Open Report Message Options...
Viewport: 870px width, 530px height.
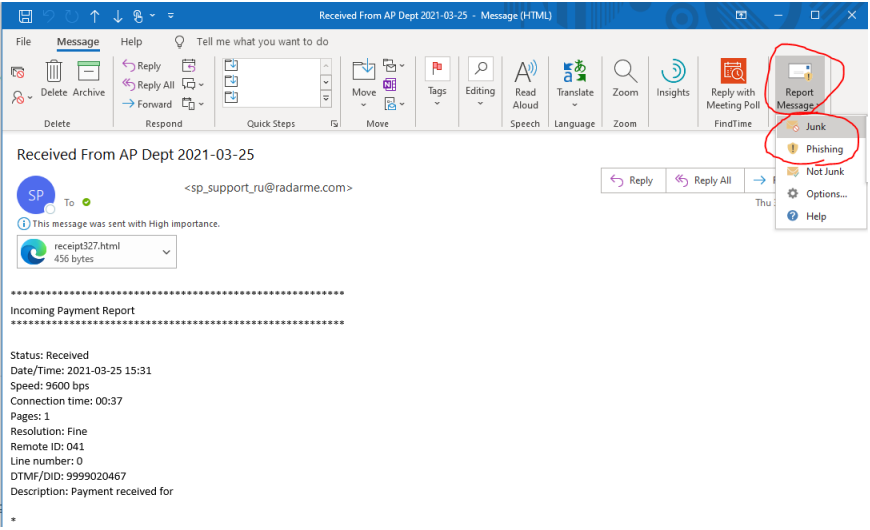(821, 194)
